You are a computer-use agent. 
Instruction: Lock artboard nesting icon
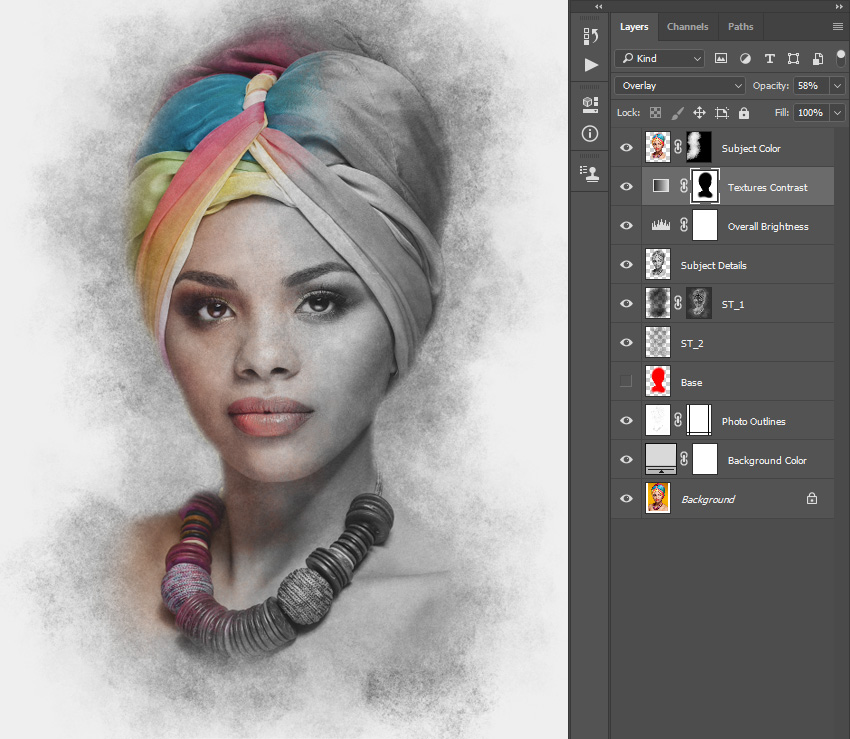pos(722,113)
